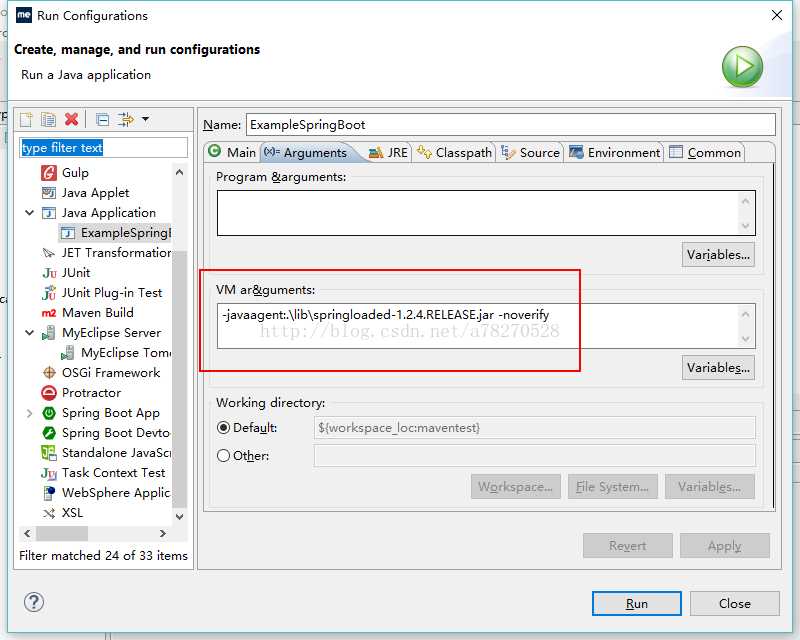This screenshot has width=800, height=640.
Task: Click the Duplicate configuration icon
Action: (x=48, y=119)
